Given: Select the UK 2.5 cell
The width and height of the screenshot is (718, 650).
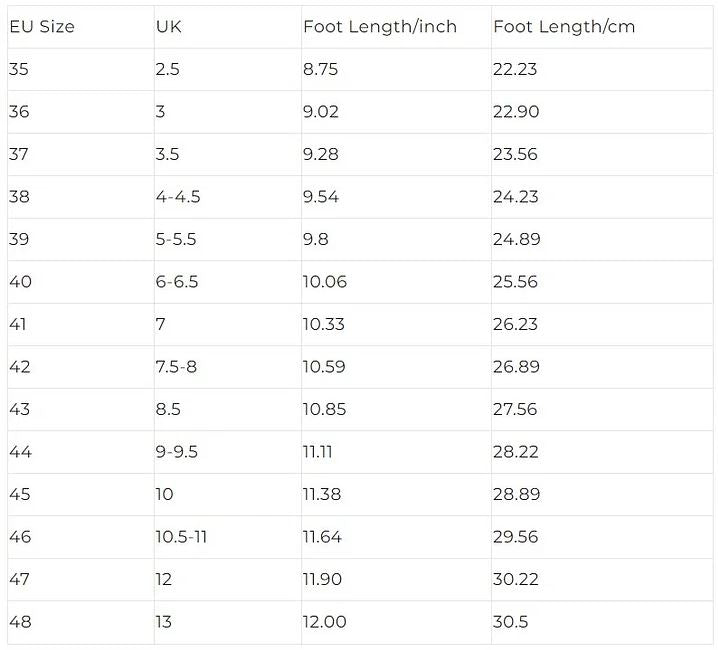Looking at the screenshot, I should pyautogui.click(x=169, y=69).
